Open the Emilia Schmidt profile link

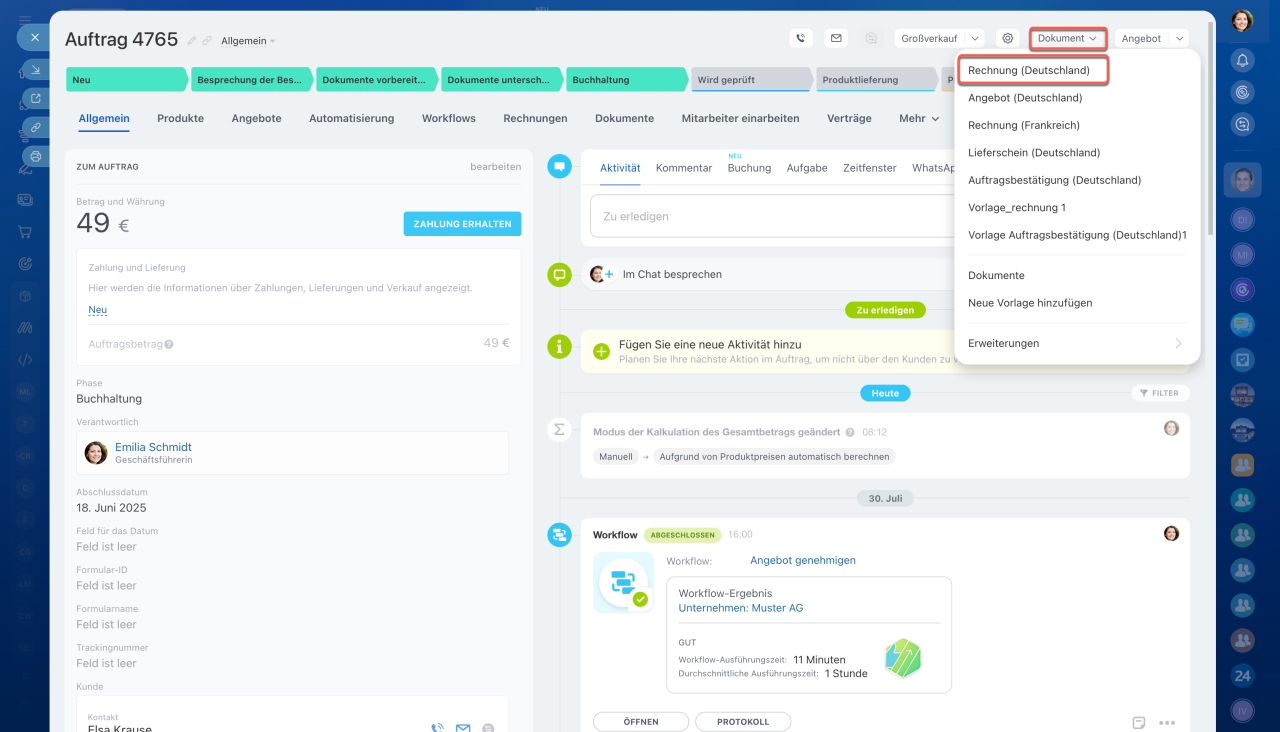pyautogui.click(x=153, y=447)
